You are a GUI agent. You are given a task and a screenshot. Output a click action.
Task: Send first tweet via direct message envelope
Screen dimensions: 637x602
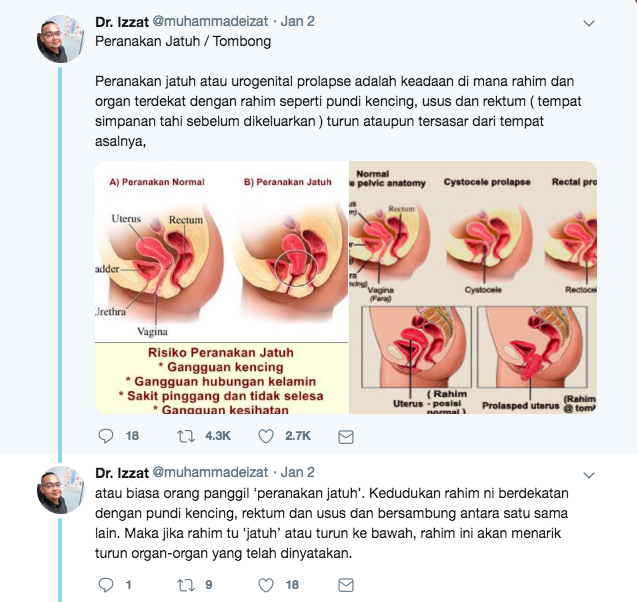pos(346,437)
